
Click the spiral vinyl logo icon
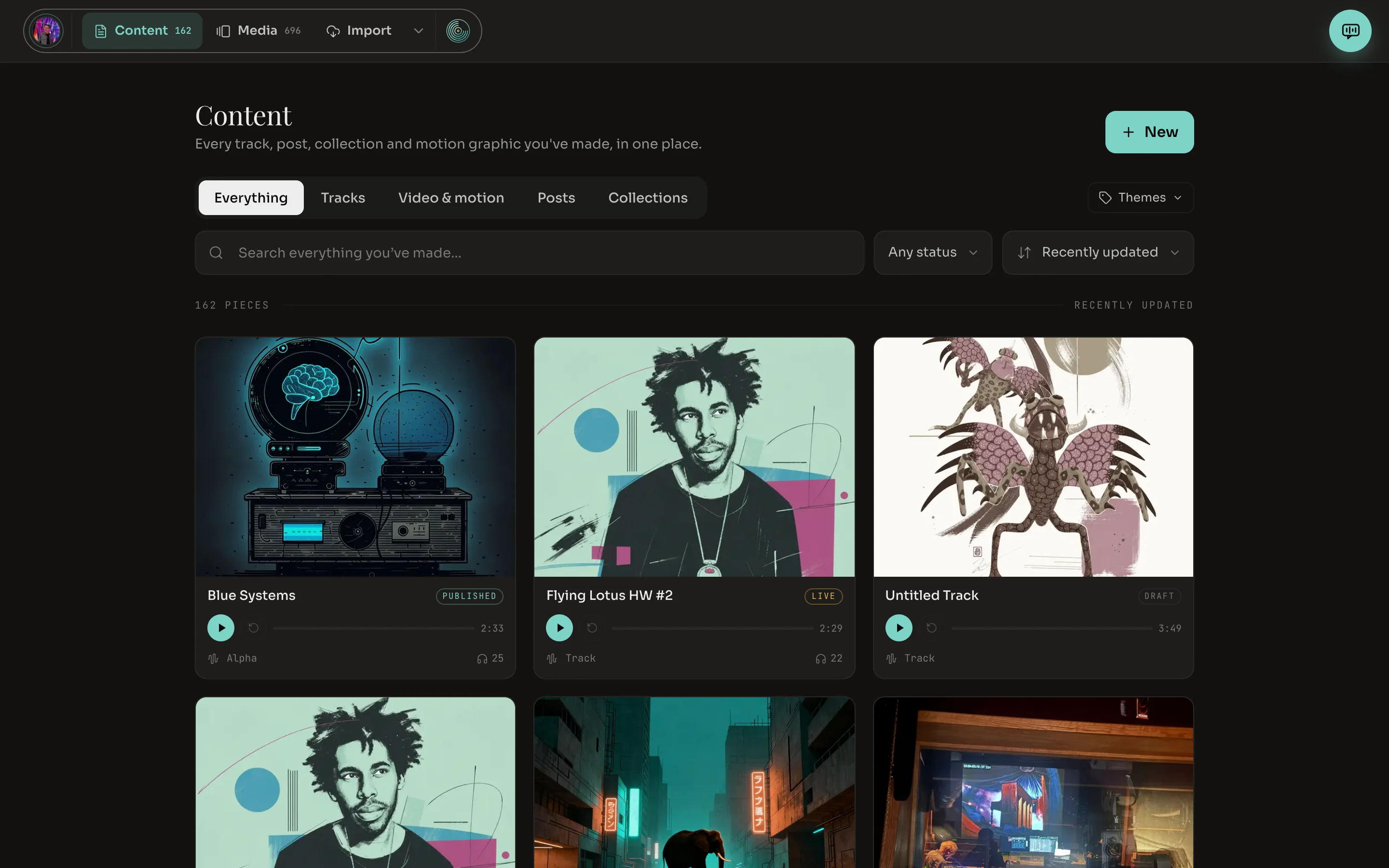(457, 31)
